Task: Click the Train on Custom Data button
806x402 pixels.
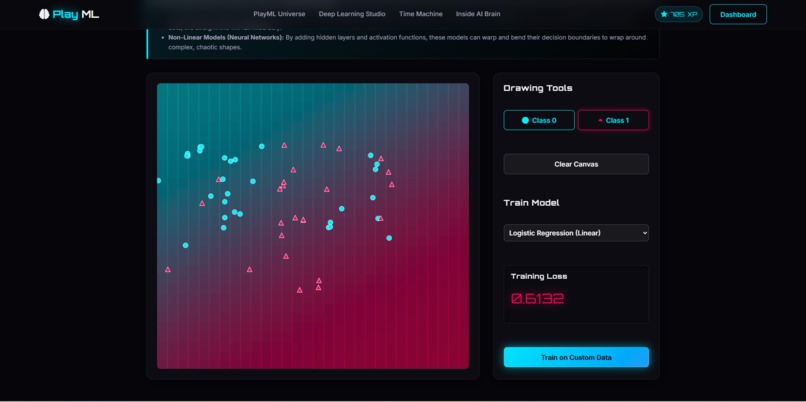Action: tap(576, 357)
